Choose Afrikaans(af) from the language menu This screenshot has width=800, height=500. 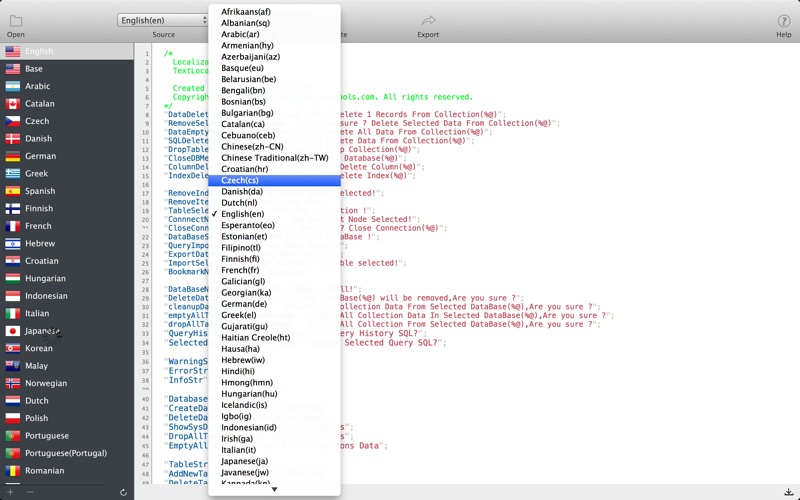click(x=274, y=12)
